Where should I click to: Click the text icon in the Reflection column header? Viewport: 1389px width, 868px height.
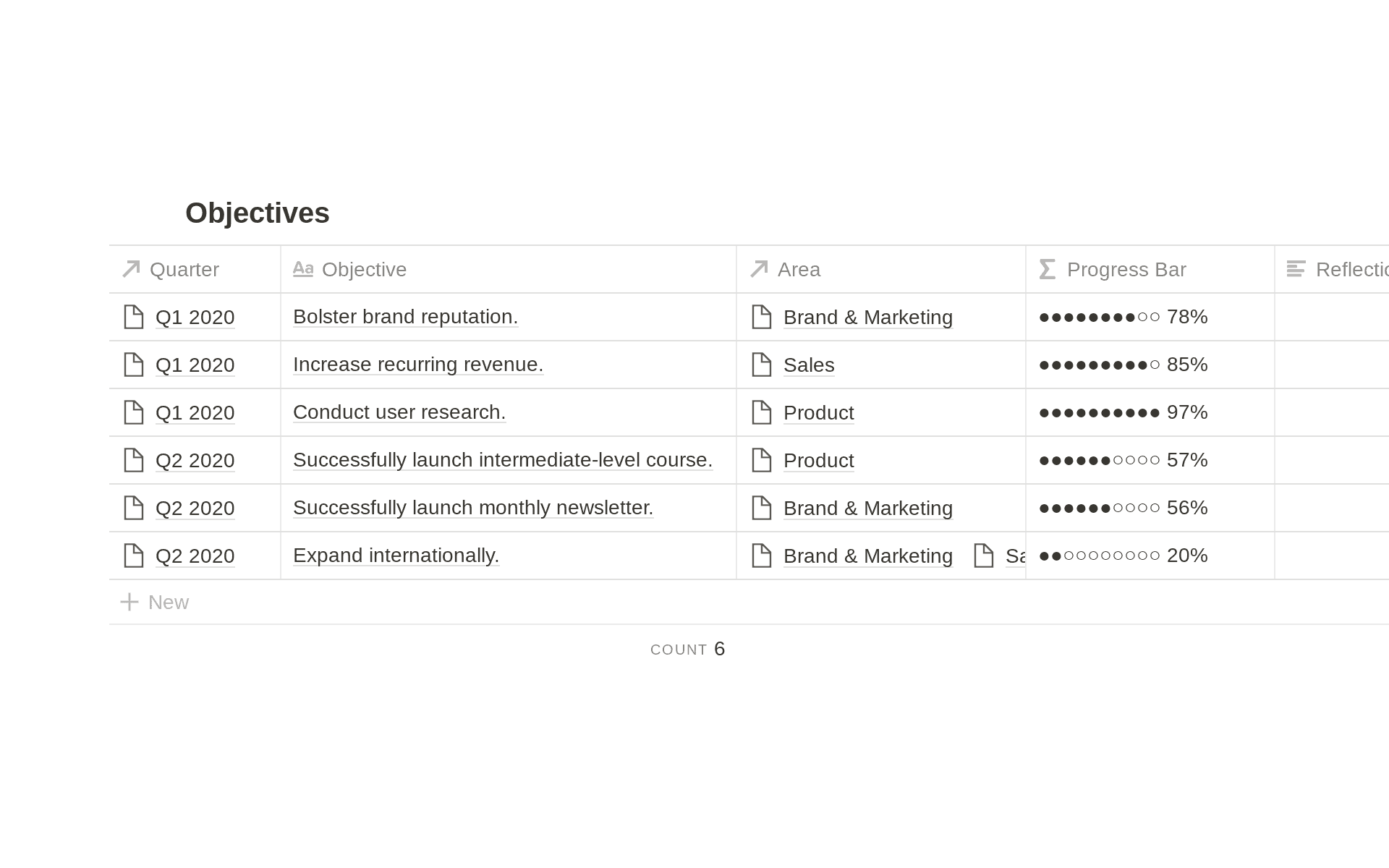click(x=1295, y=268)
